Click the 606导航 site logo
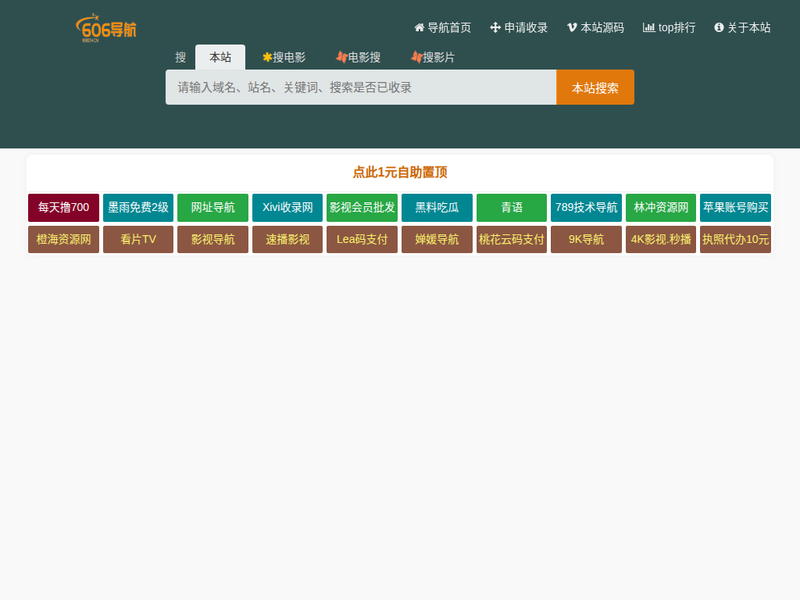 (106, 28)
